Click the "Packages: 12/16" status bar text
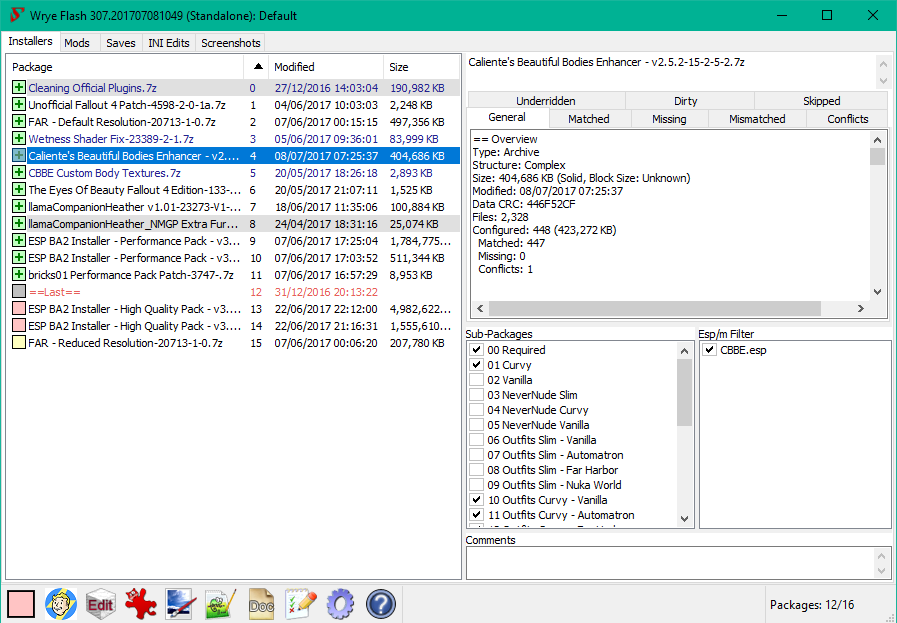897x623 pixels. [812, 605]
